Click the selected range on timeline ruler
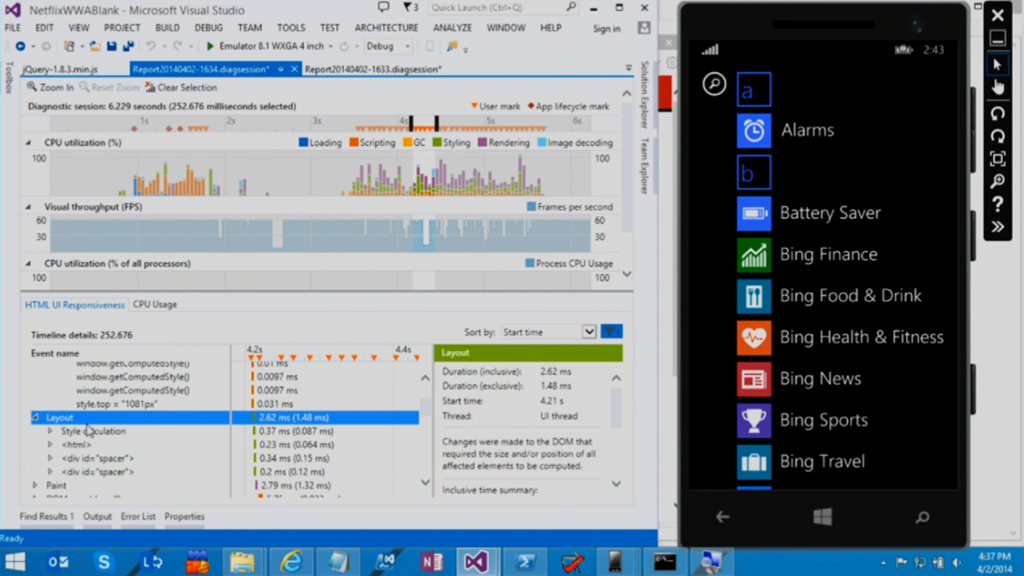The image size is (1024, 576). (424, 123)
